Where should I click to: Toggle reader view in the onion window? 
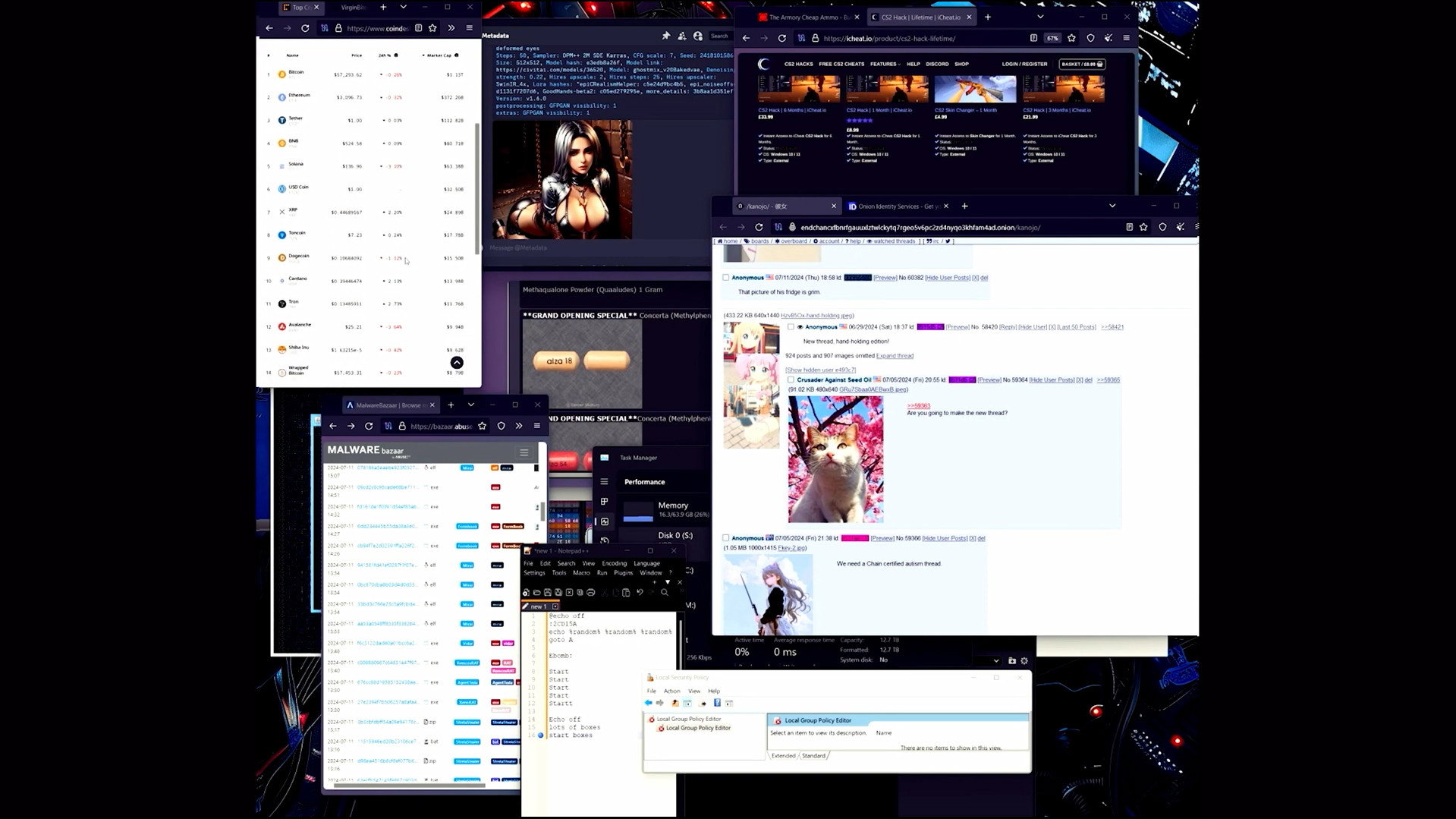point(1129,227)
